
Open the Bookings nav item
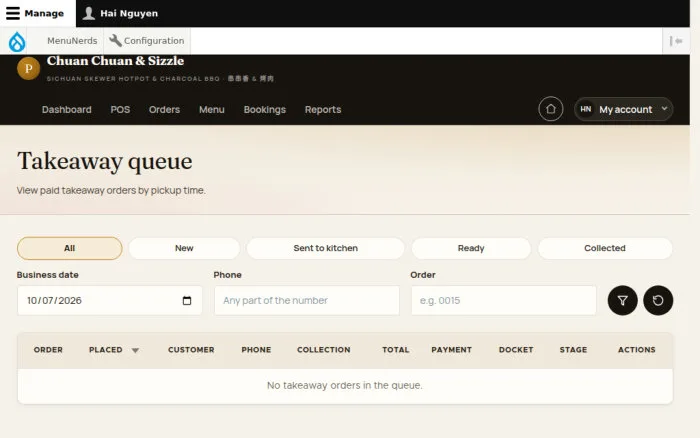(x=265, y=109)
